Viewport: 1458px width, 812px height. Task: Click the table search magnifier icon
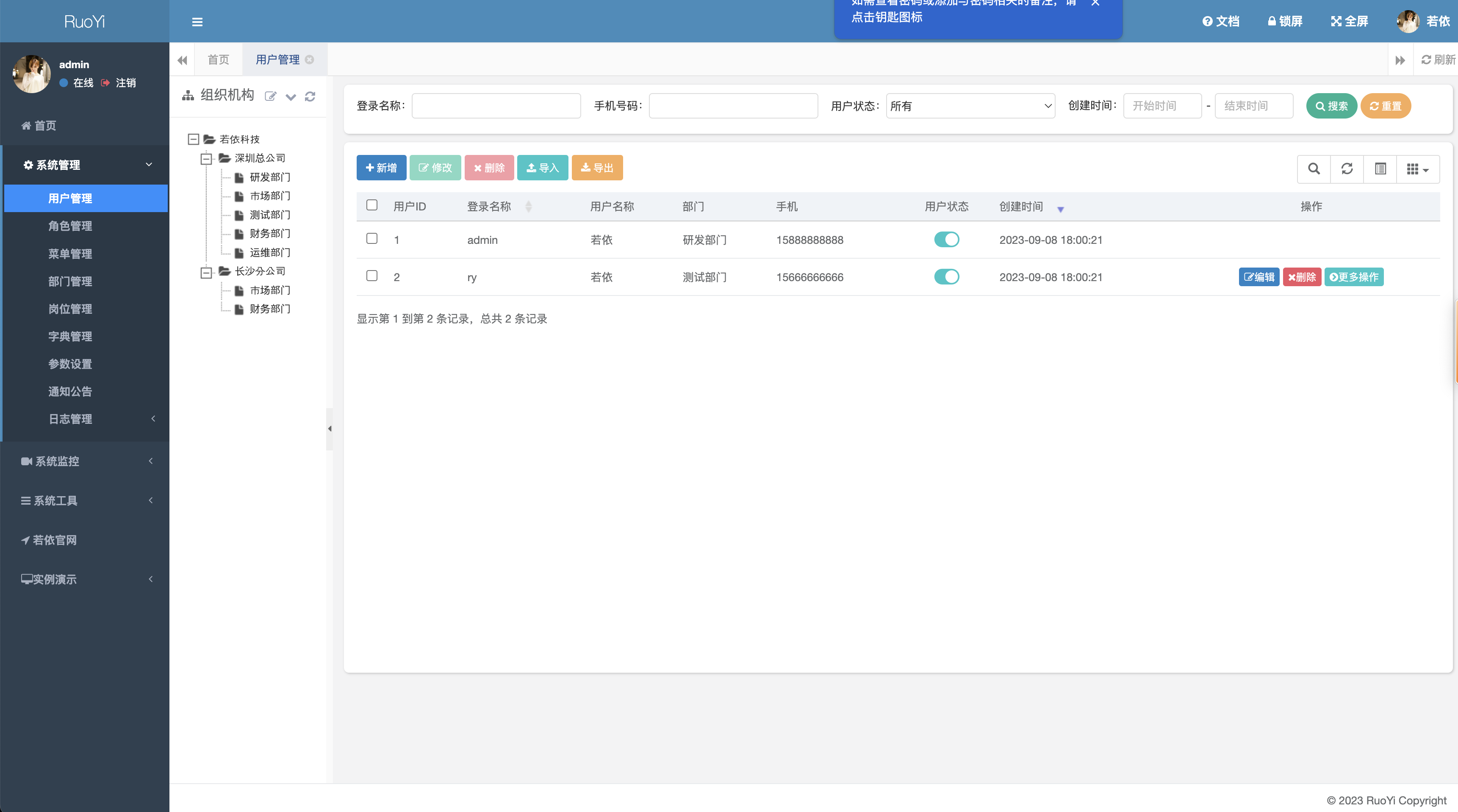click(x=1314, y=168)
